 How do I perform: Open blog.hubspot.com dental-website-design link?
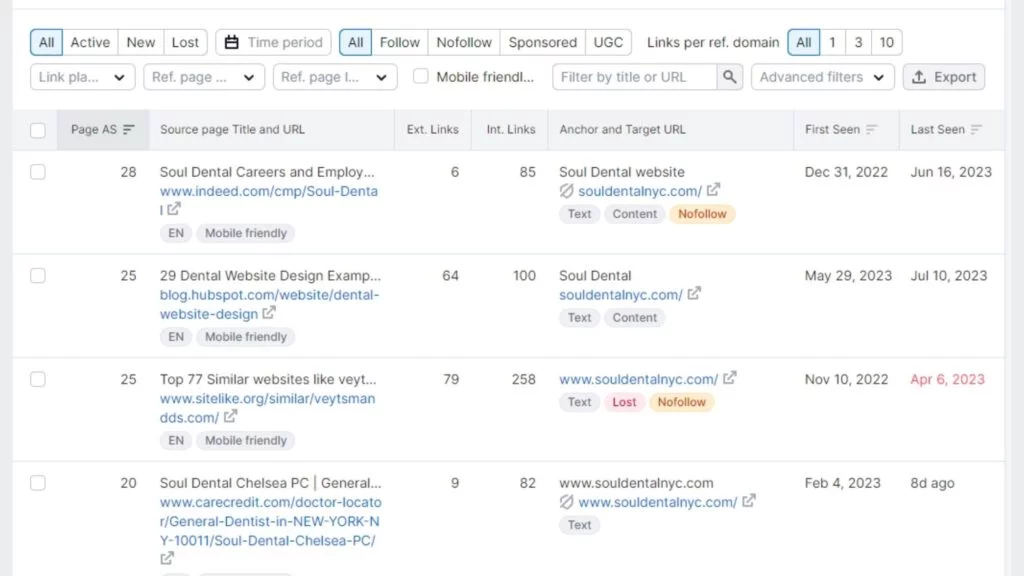point(269,304)
